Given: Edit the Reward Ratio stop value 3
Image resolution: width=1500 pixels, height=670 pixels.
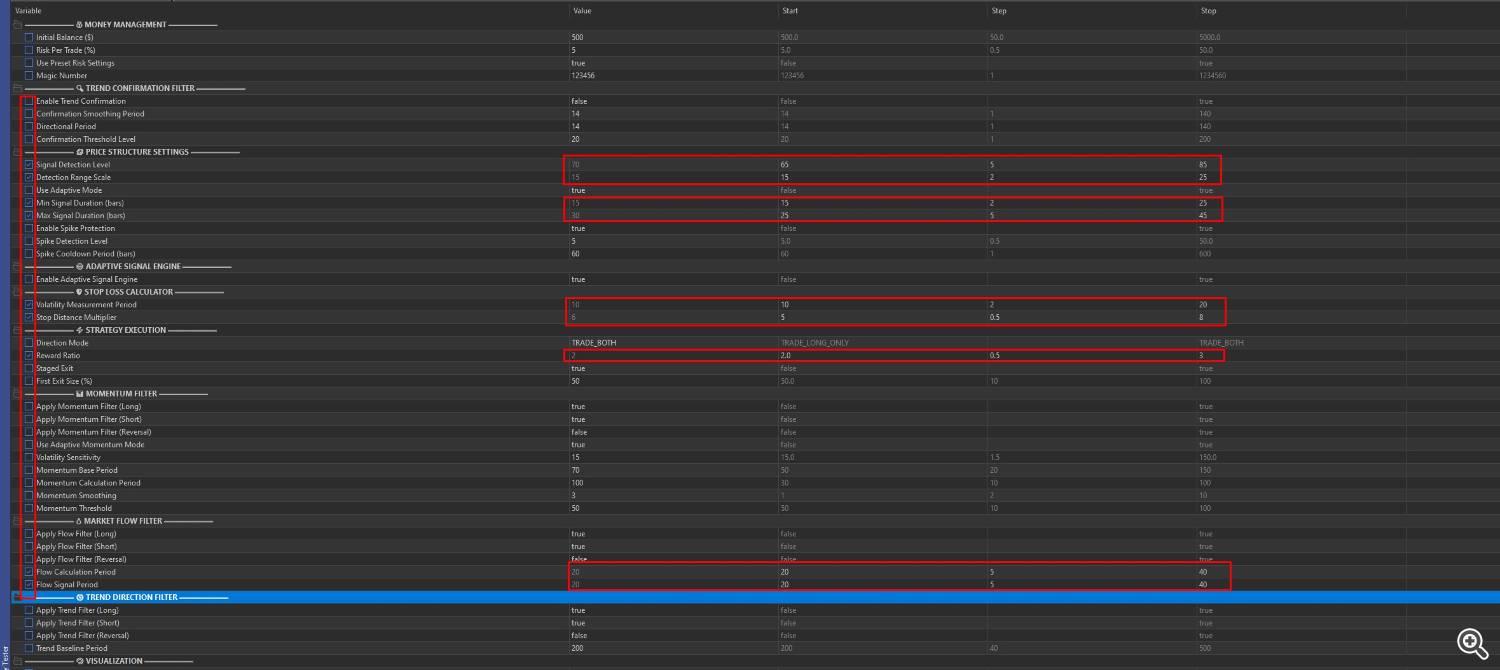Looking at the screenshot, I should (x=1202, y=355).
